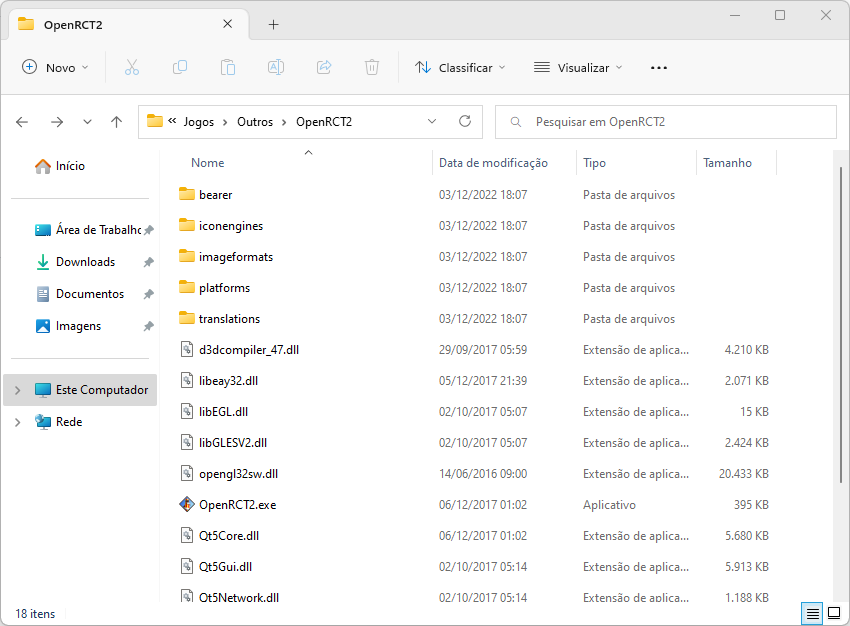Sort by the Nome column header
The image size is (850, 626).
(x=208, y=163)
